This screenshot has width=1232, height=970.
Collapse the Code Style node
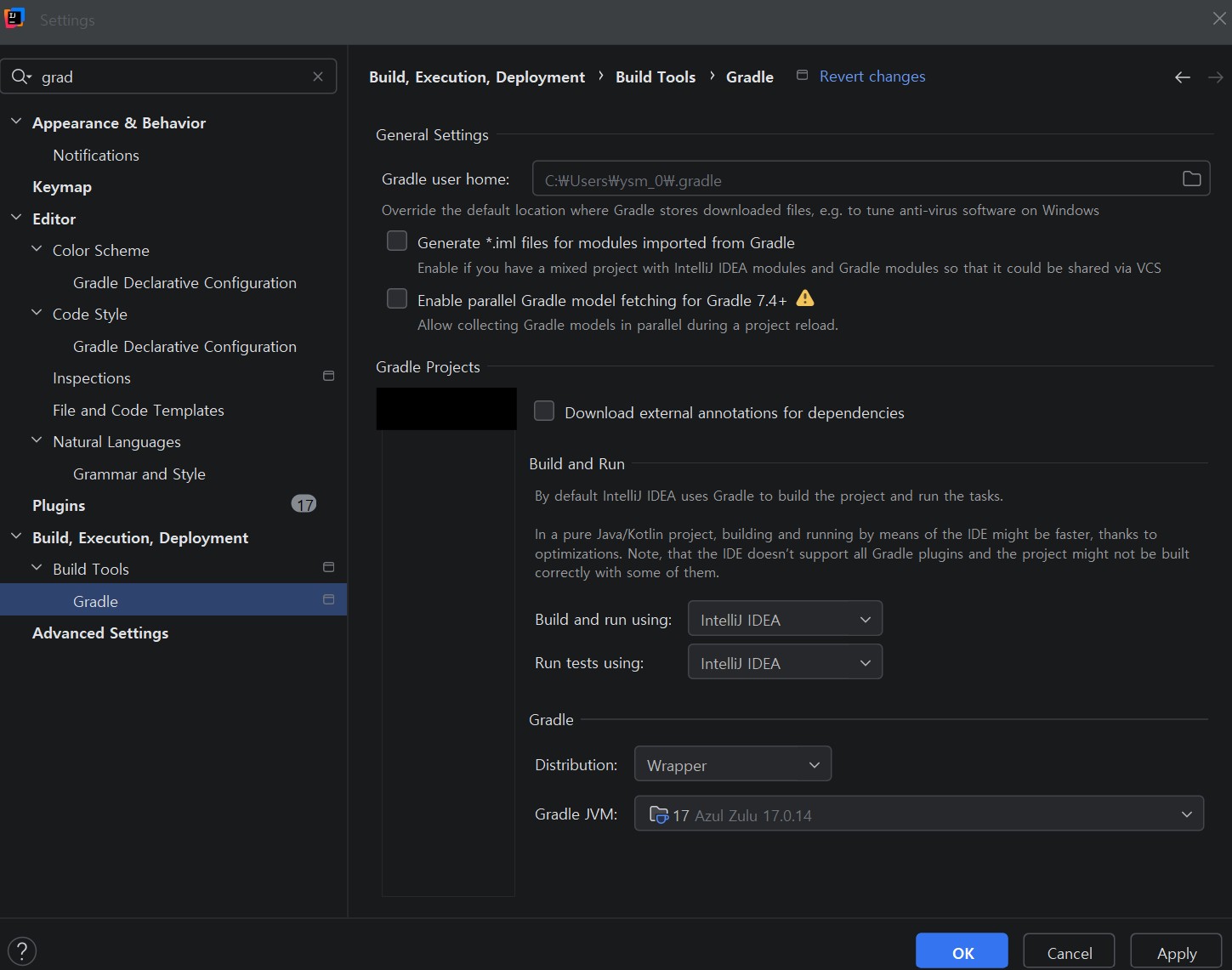[x=37, y=313]
